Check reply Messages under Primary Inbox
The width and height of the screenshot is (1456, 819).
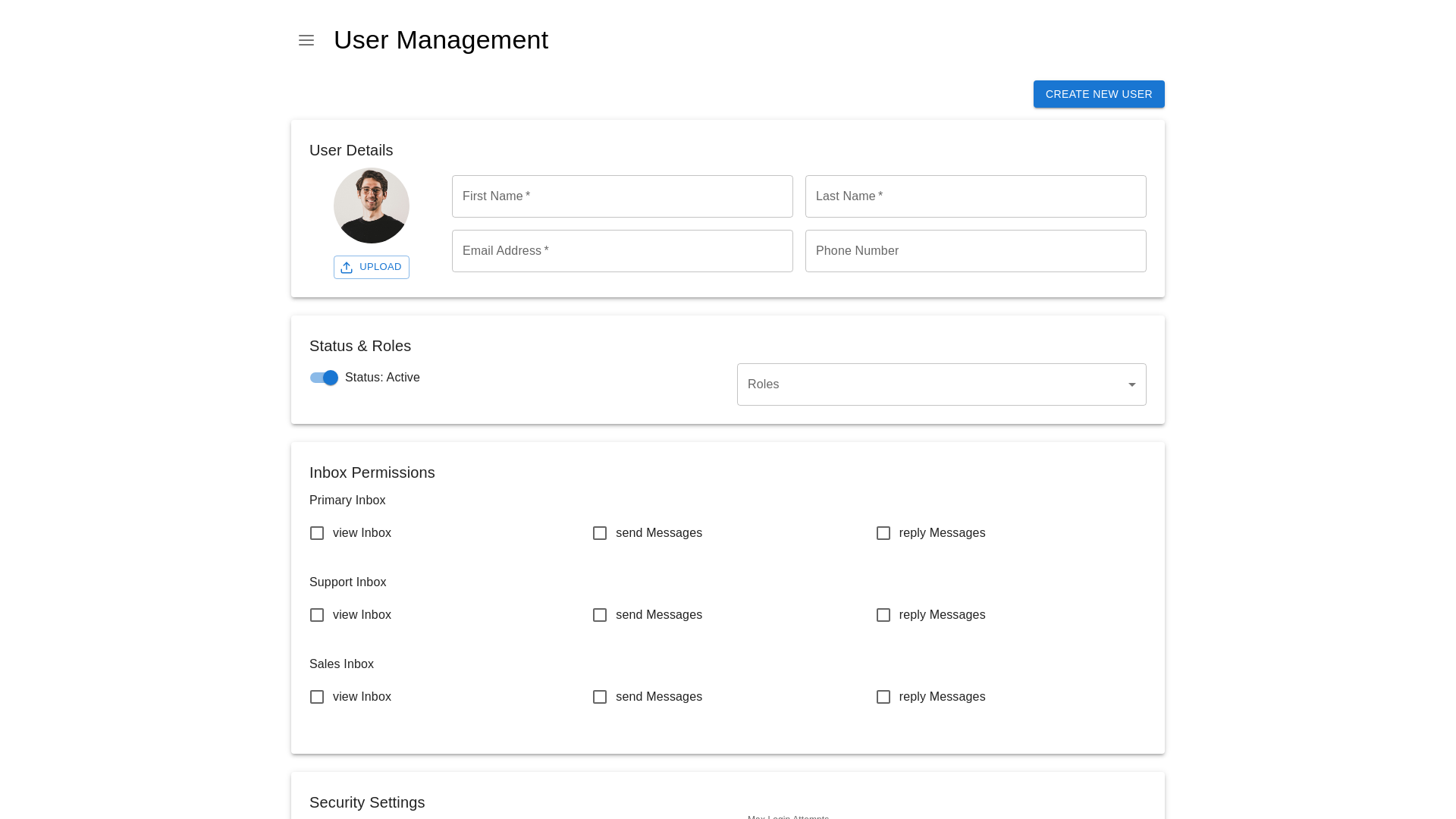(x=883, y=533)
